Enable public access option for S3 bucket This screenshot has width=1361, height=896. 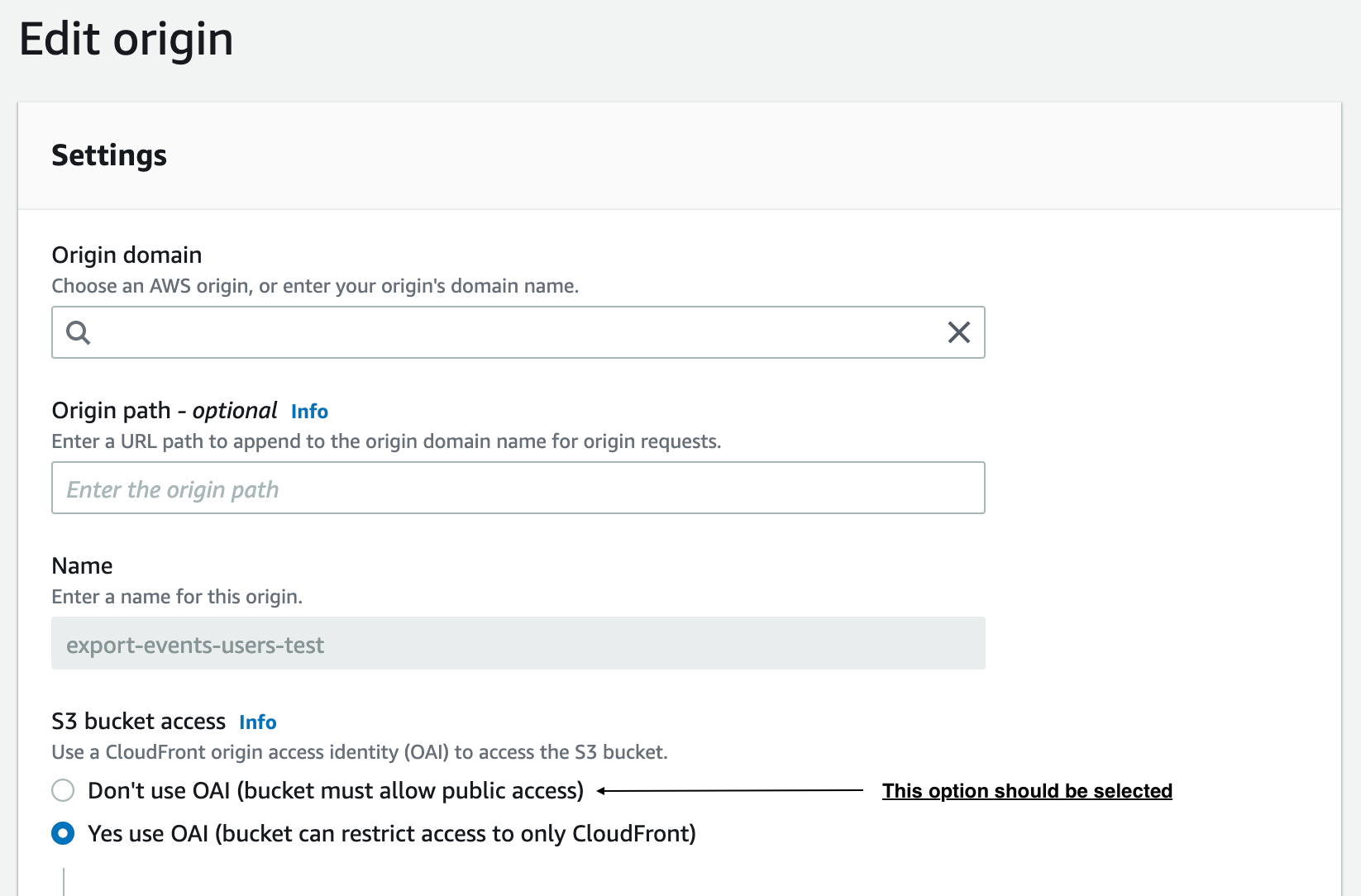point(63,790)
